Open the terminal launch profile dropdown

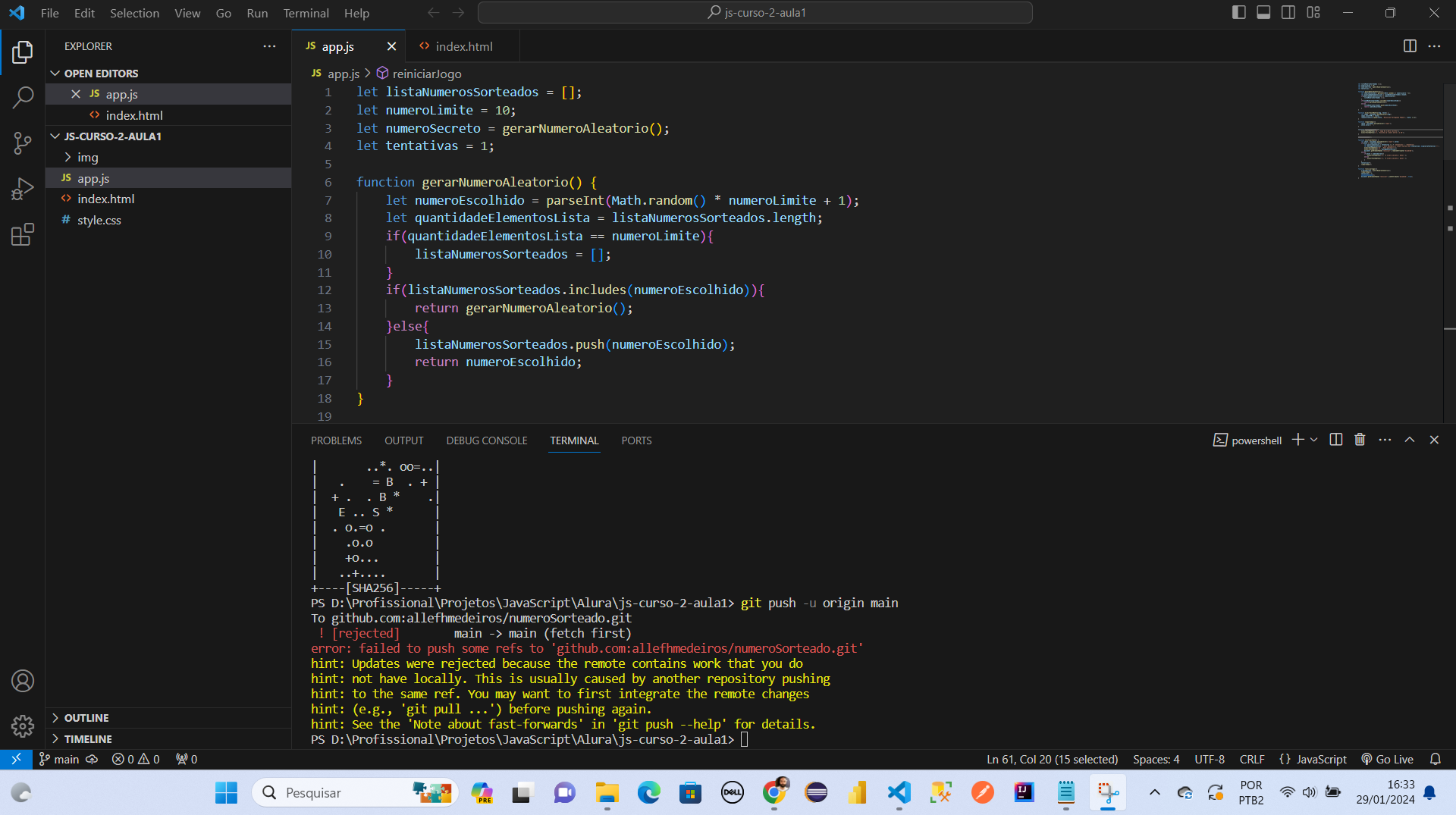(x=1314, y=440)
